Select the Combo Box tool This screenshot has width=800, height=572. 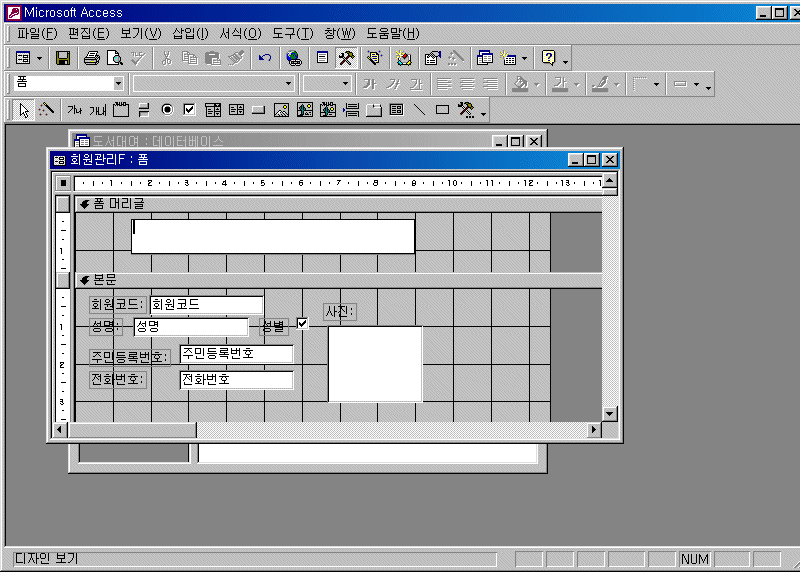[x=213, y=110]
